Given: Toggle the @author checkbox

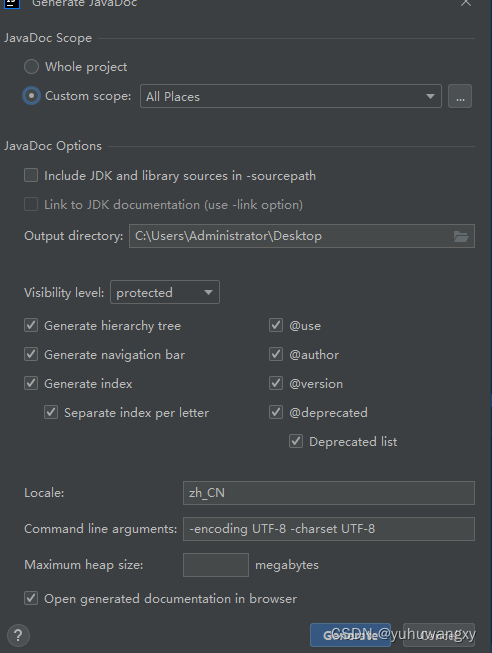Looking at the screenshot, I should pyautogui.click(x=276, y=354).
